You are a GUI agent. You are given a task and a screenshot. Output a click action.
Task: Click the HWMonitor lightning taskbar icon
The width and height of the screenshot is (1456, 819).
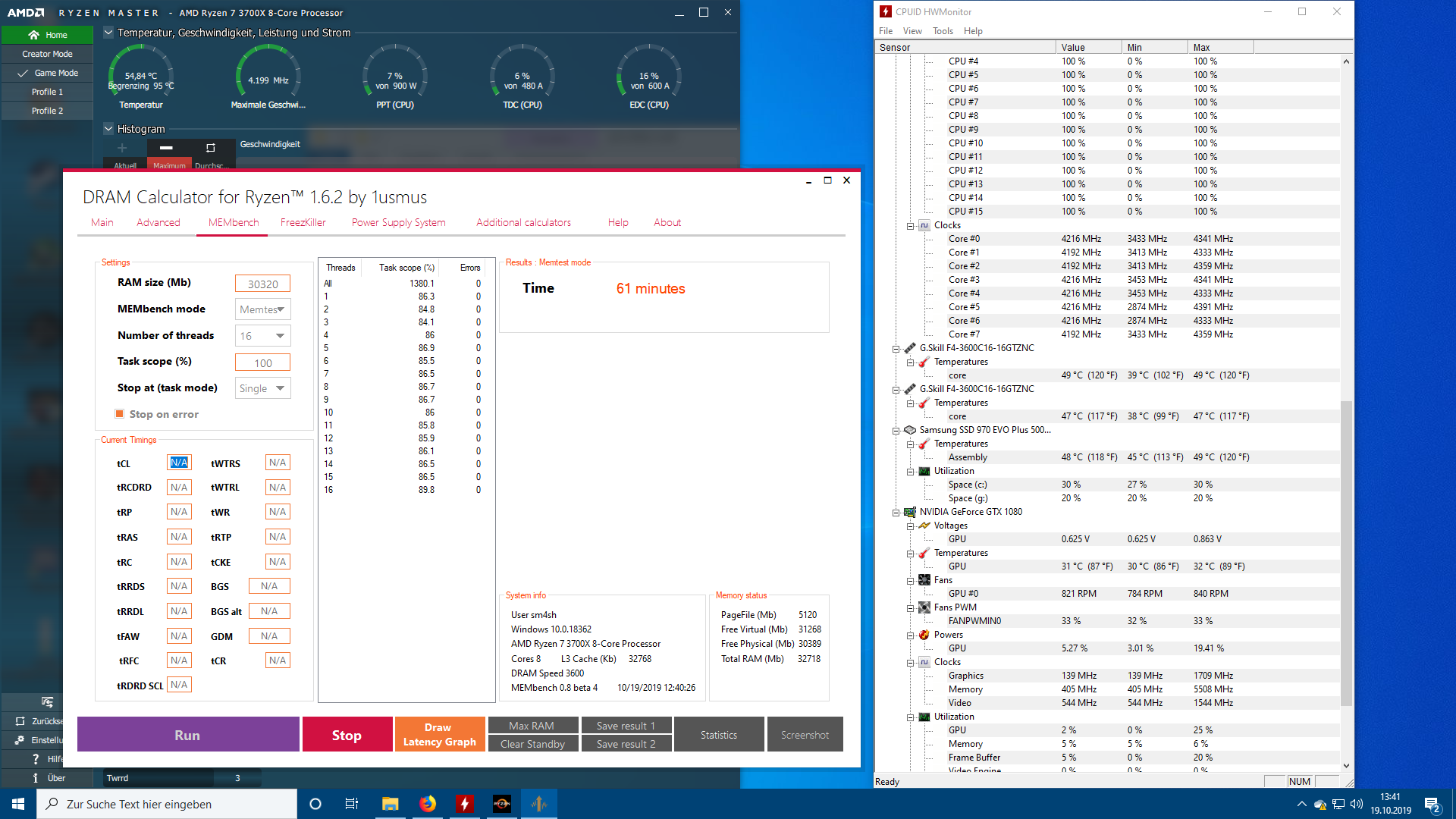point(465,804)
